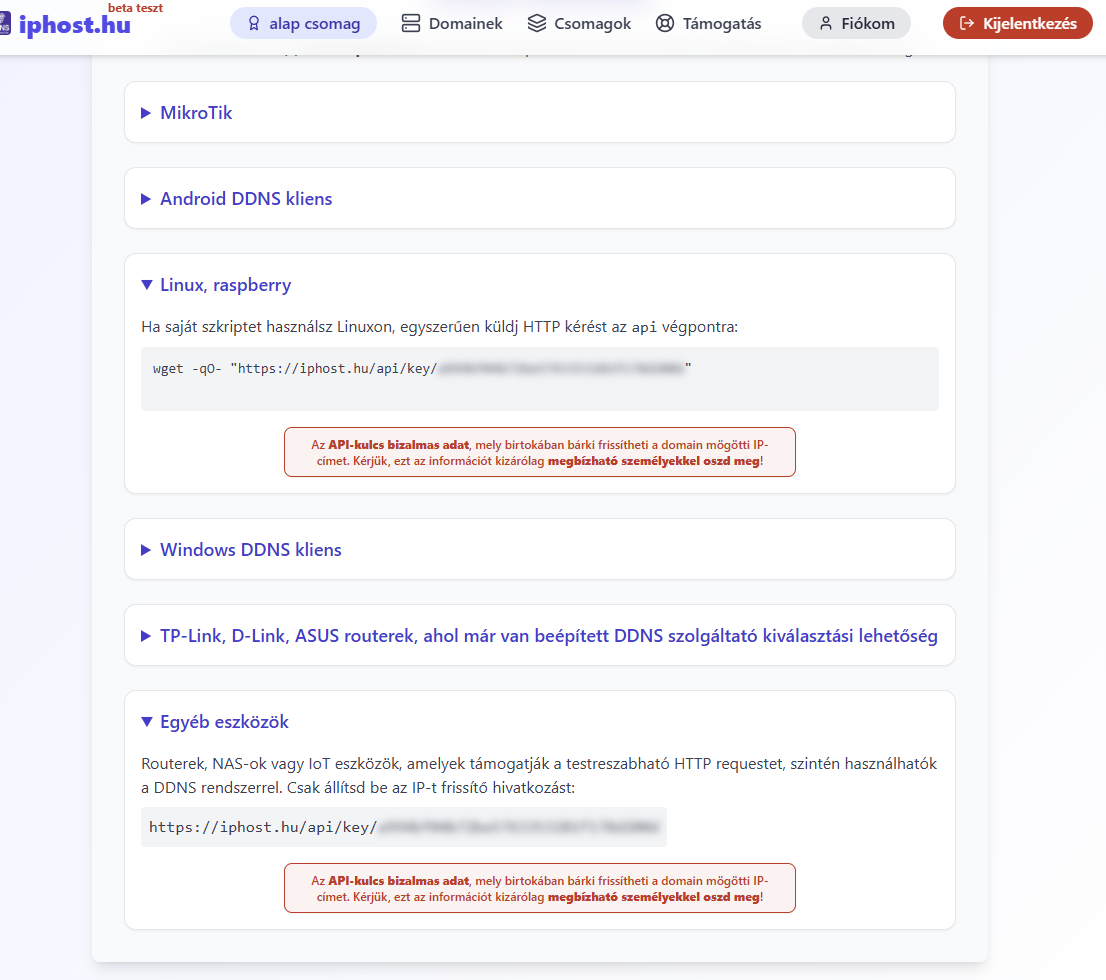Click the down triangle beside Egyéb eszközök
This screenshot has height=980, width=1106.
[x=147, y=722]
